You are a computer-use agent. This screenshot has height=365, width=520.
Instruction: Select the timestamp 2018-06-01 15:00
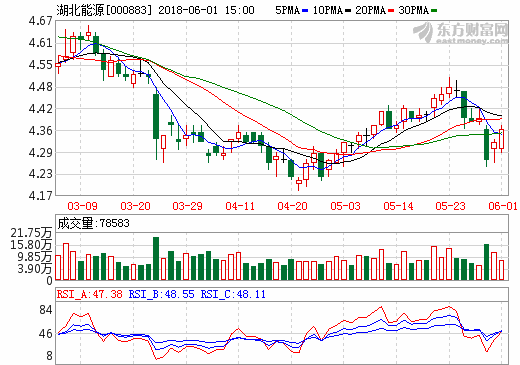click(206, 10)
